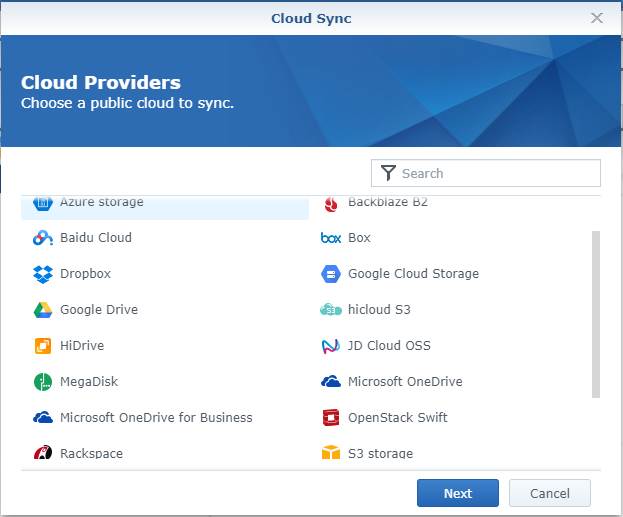Choose JD Cloud OSS provider name
The width and height of the screenshot is (623, 517).
(x=389, y=346)
